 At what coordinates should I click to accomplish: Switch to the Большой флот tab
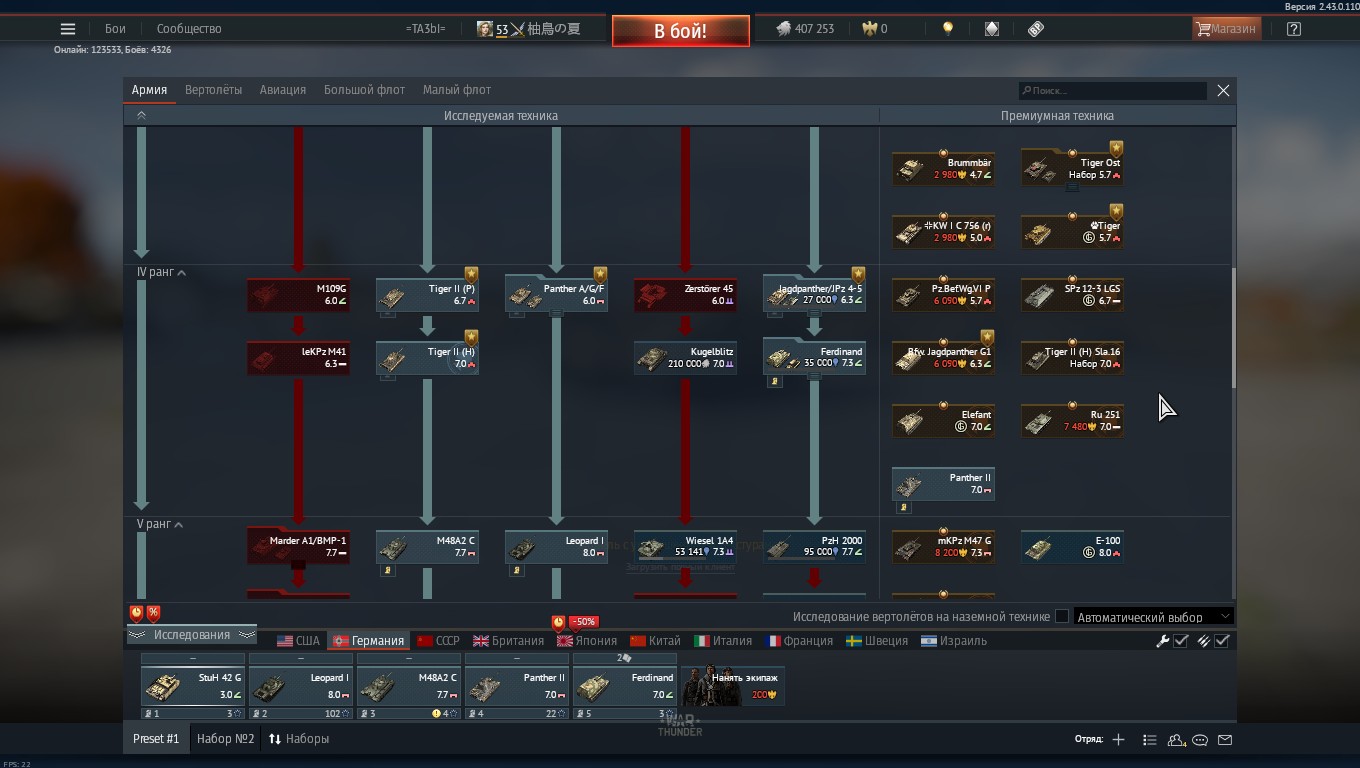tap(364, 90)
